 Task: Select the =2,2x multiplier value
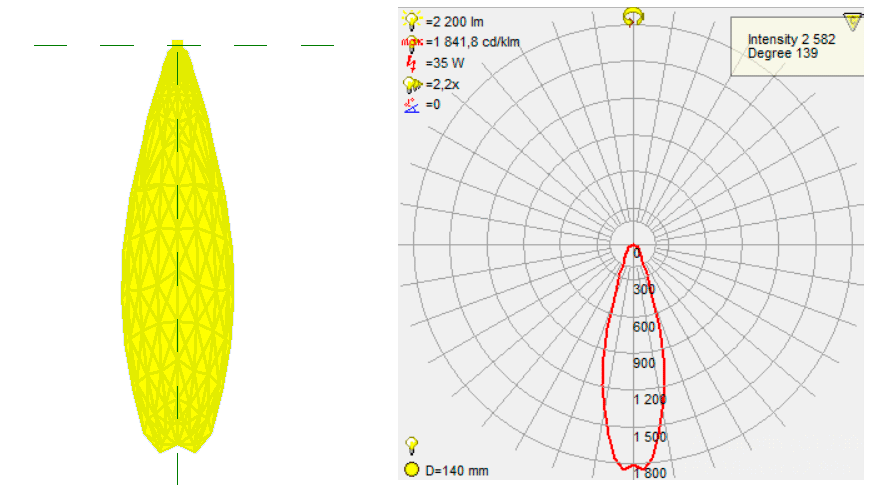tap(442, 85)
